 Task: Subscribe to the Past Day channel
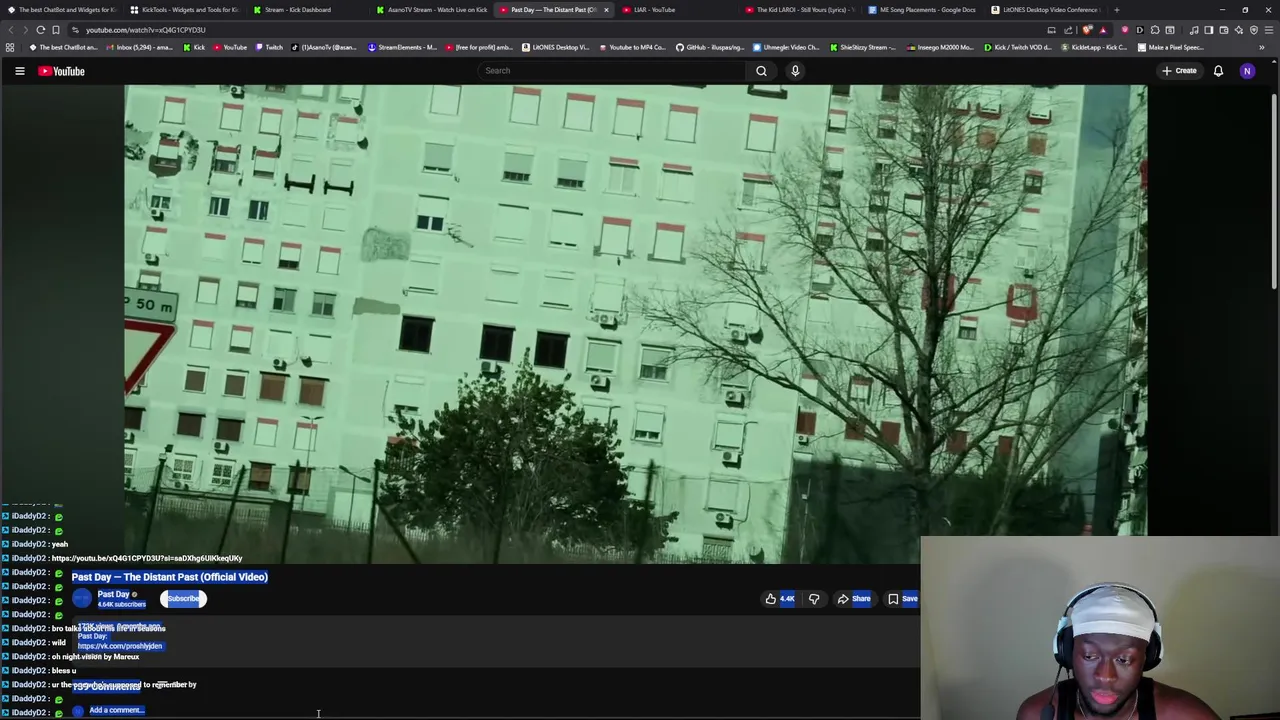pos(183,599)
